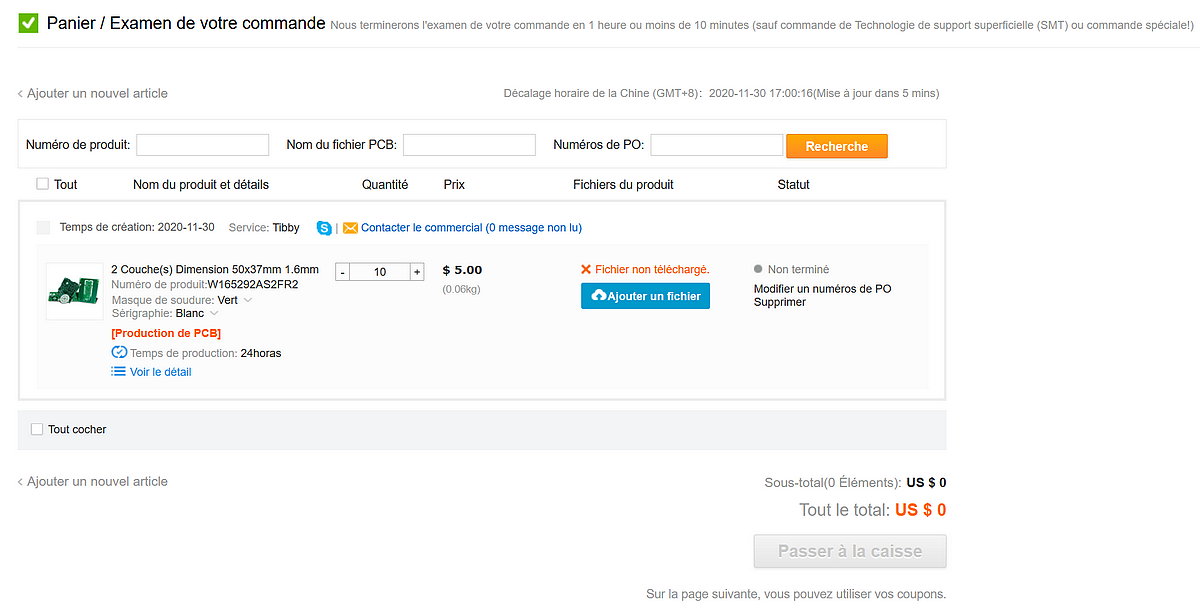Viewport: 1200px width, 616px height.
Task: Focus the 'Numéro de produit' search field
Action: (203, 145)
